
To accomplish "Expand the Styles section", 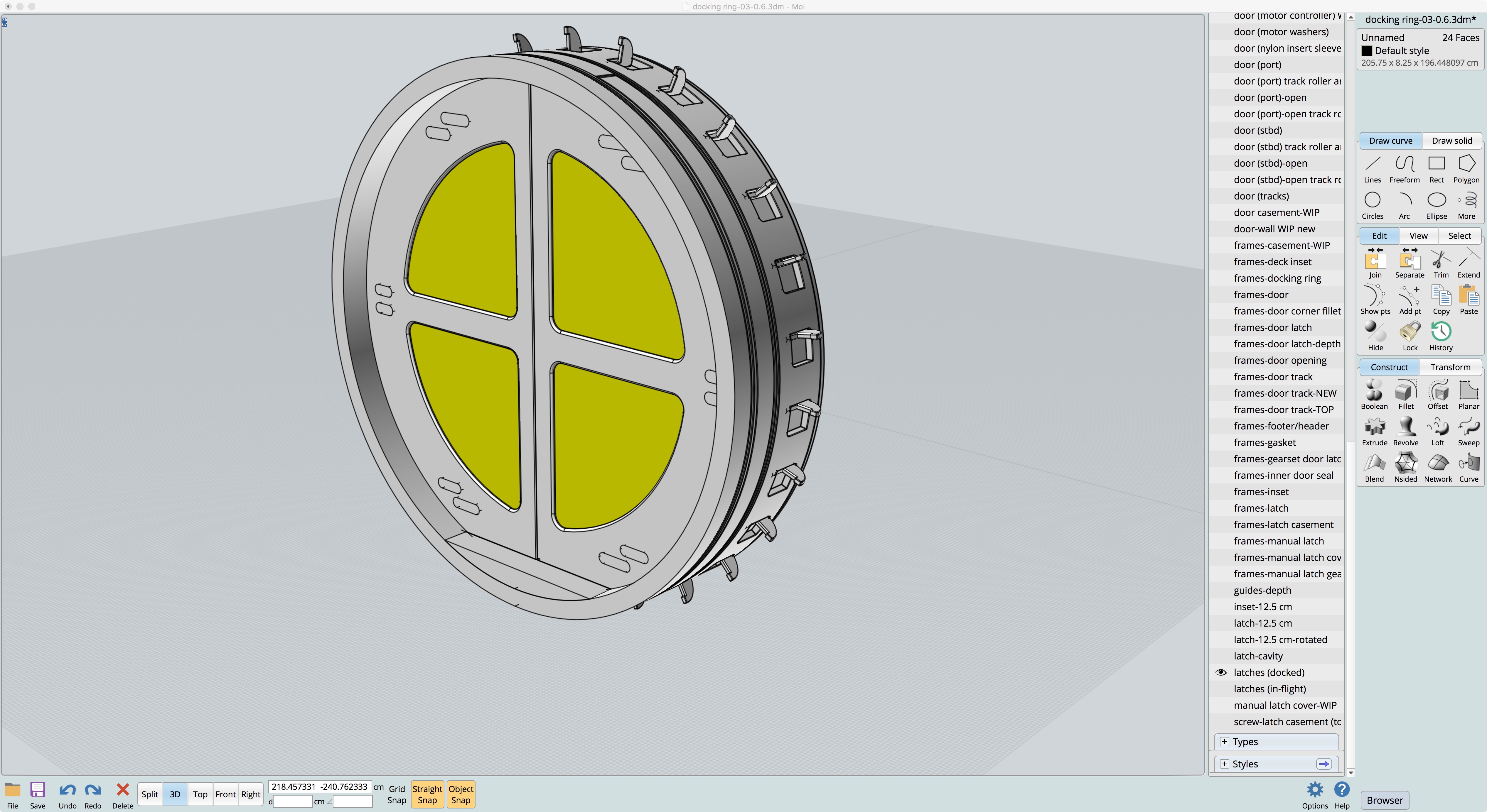I will tap(1224, 764).
